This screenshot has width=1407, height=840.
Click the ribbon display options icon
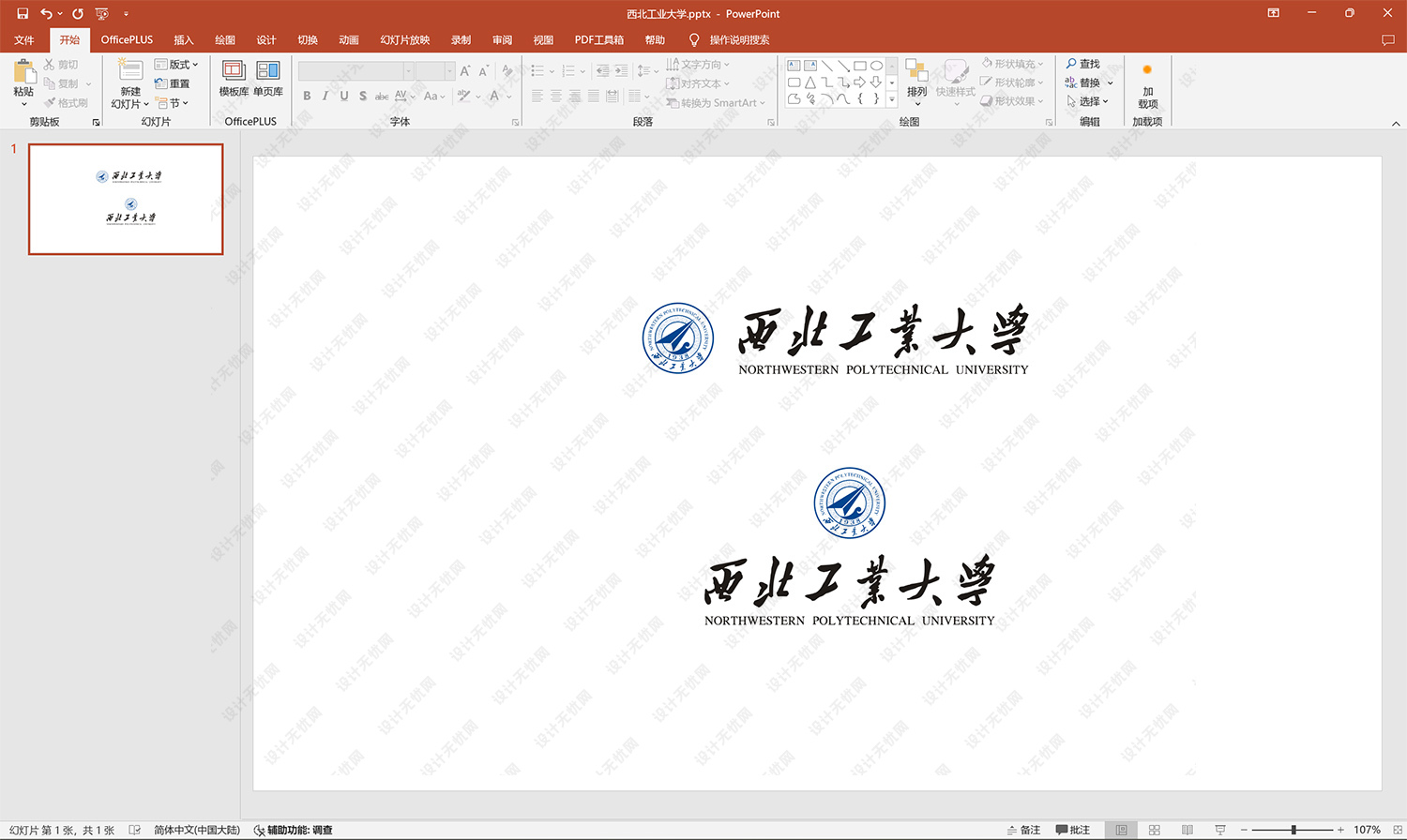[1273, 13]
